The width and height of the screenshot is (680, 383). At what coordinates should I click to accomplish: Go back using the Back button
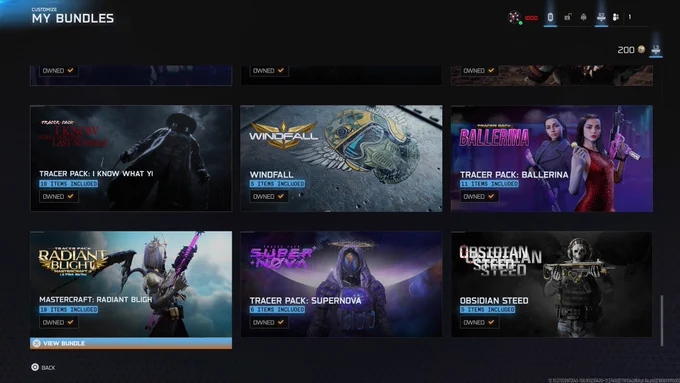[43, 367]
